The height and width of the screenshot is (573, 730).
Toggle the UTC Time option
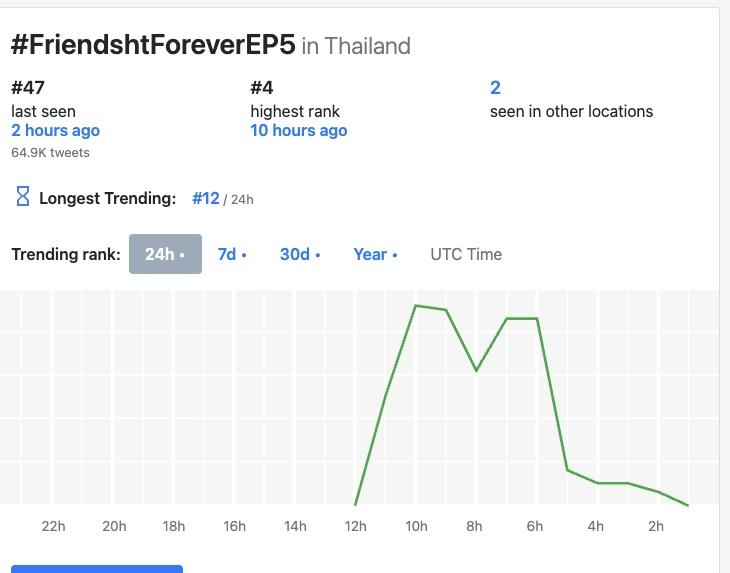click(466, 254)
